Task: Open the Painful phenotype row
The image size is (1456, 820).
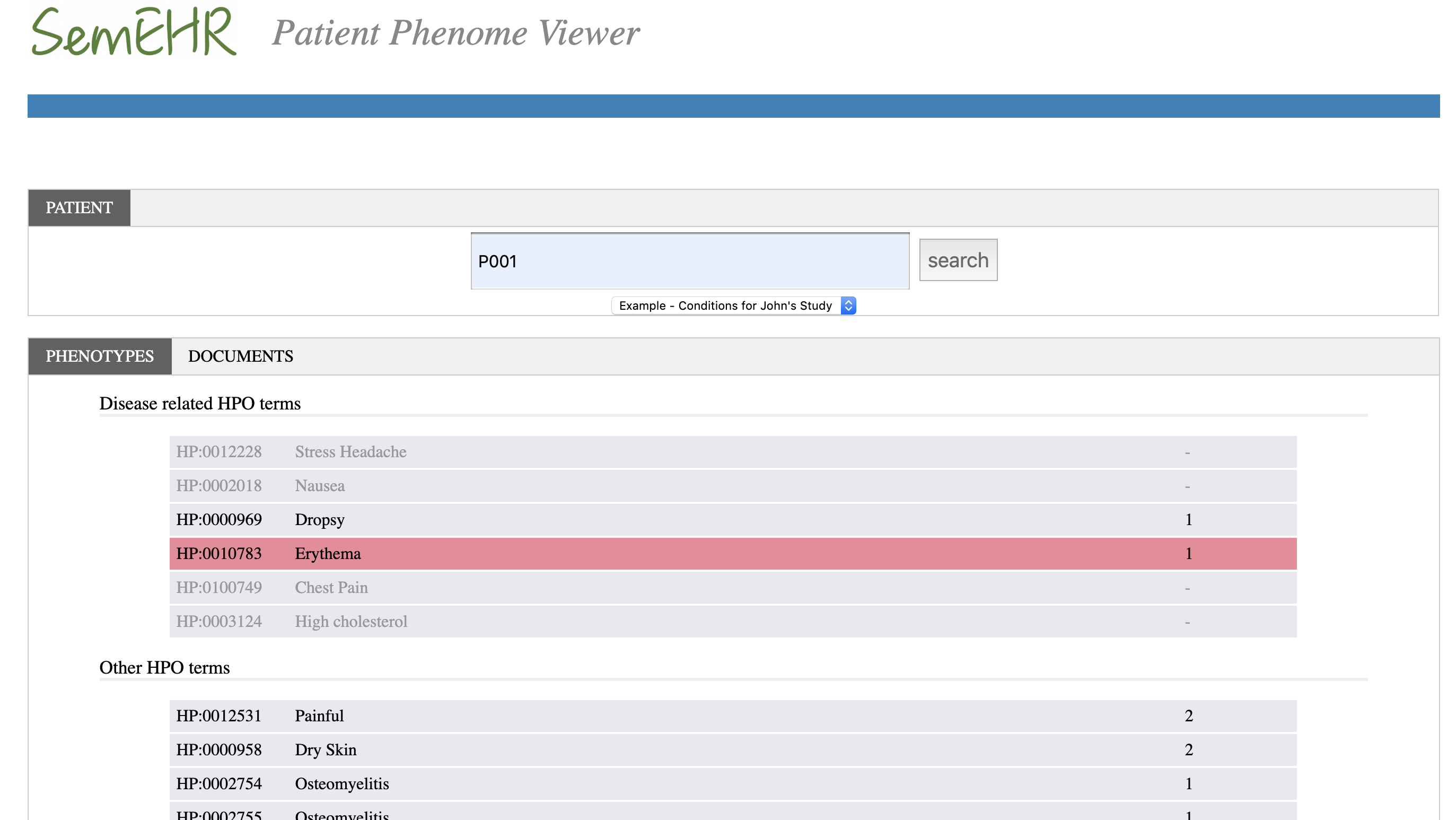Action: (x=733, y=716)
